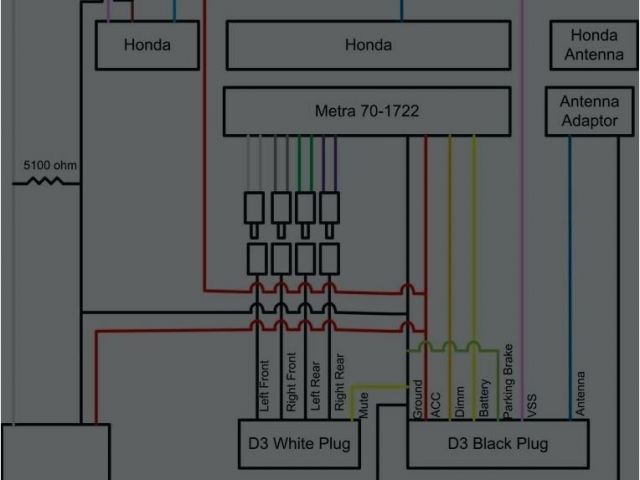Click the Honda Antenna box
Screen dimensions: 640x480
[594, 45]
